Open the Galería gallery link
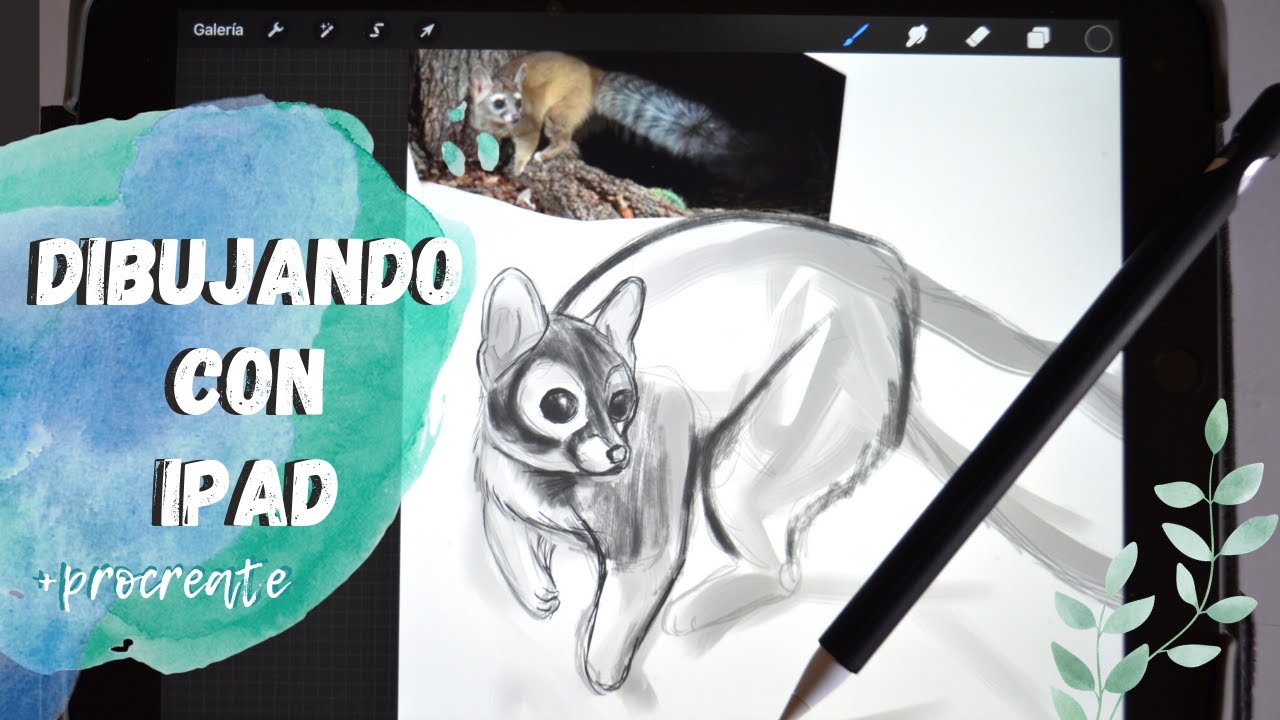 [217, 30]
